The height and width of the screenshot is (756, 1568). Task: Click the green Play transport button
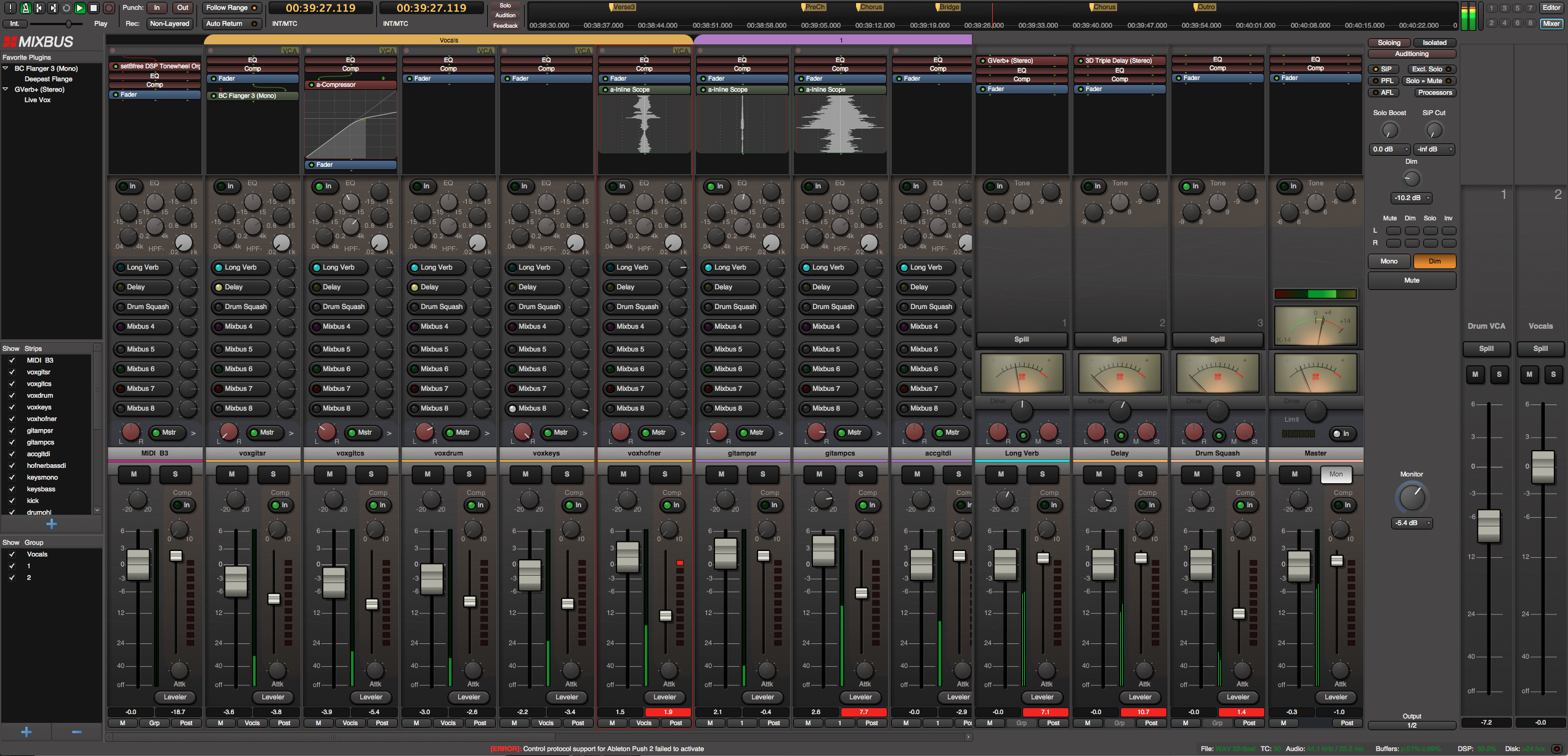click(79, 8)
